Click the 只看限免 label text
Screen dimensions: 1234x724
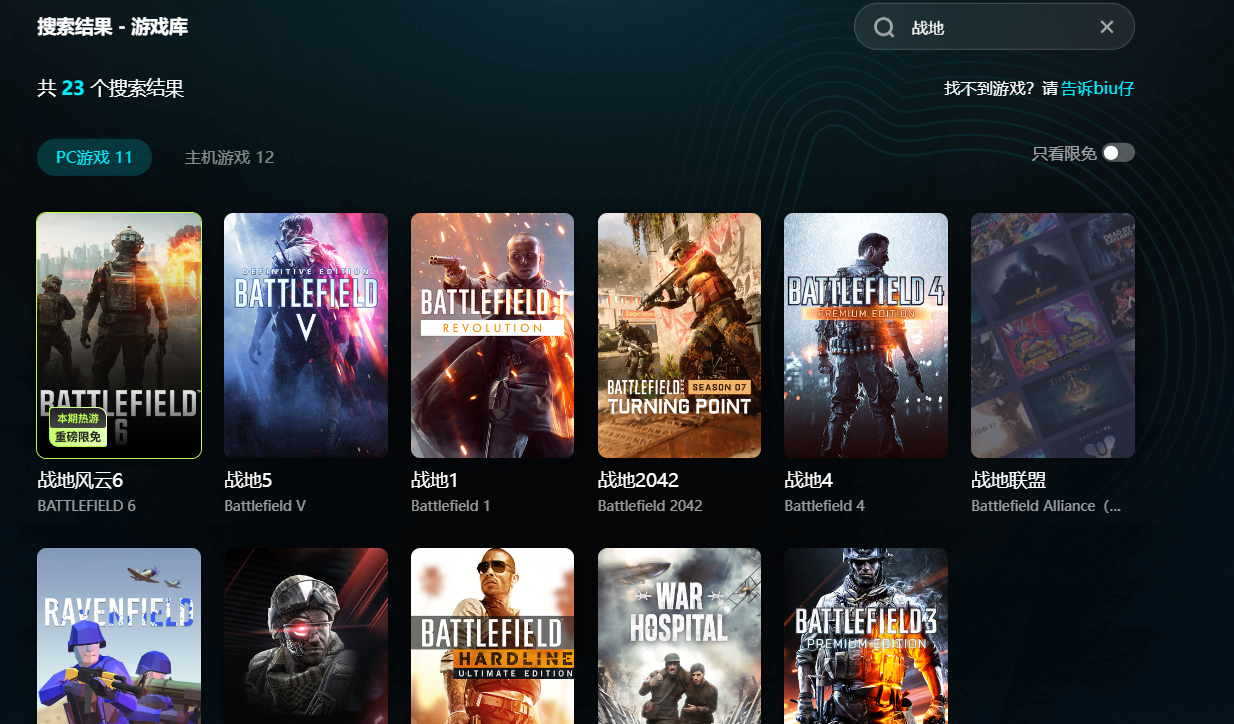(1064, 154)
